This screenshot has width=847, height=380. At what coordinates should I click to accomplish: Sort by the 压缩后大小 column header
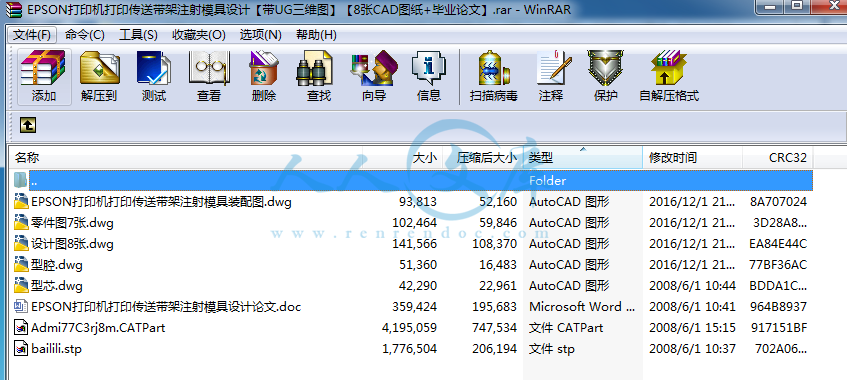487,158
